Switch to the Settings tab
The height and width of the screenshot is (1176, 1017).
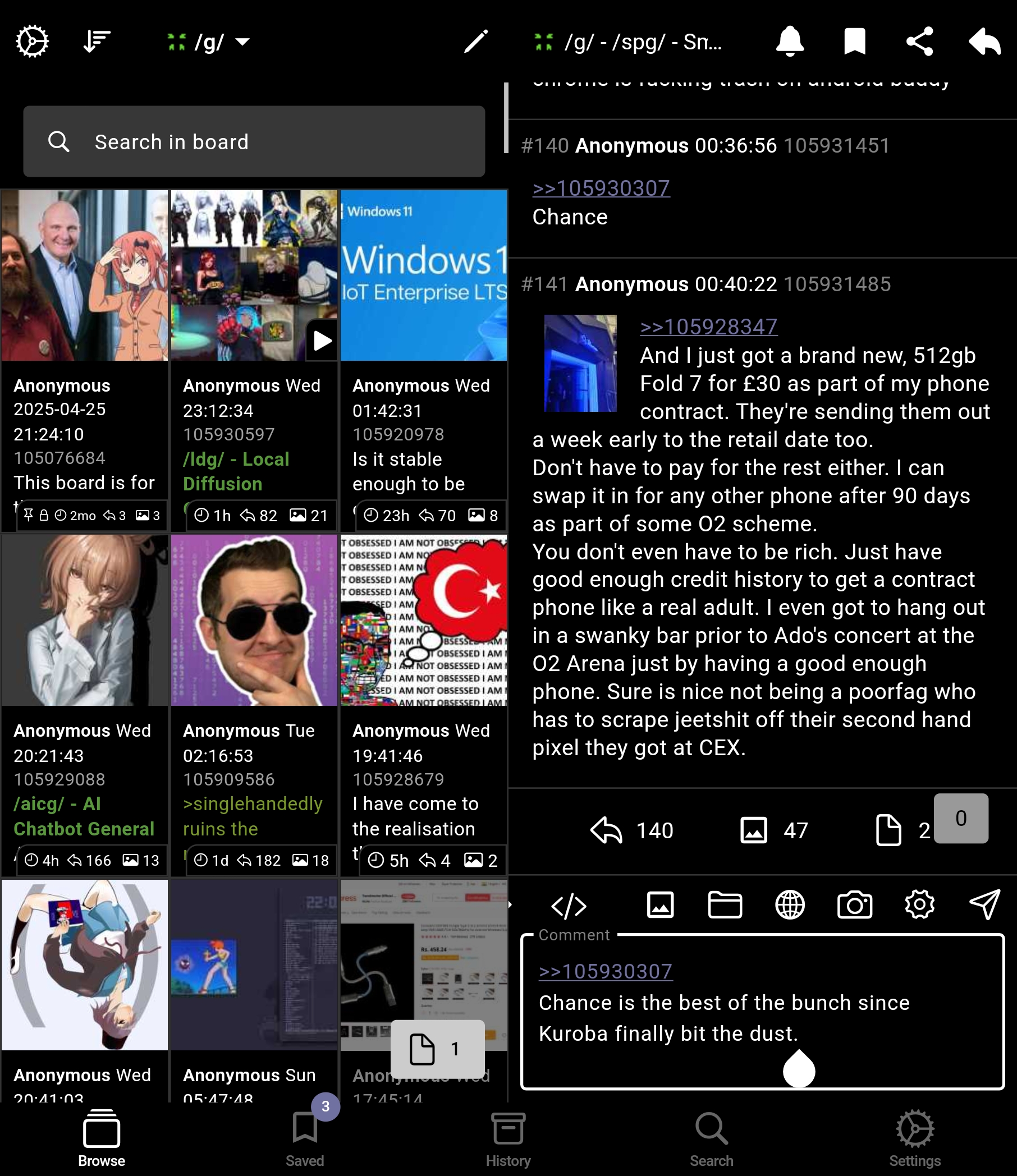[915, 1138]
